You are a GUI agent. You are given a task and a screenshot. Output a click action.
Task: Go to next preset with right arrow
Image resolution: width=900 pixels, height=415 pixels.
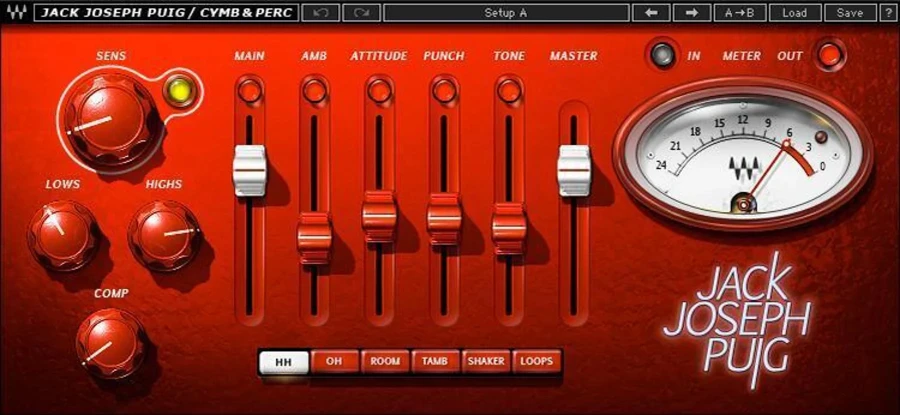pos(692,13)
